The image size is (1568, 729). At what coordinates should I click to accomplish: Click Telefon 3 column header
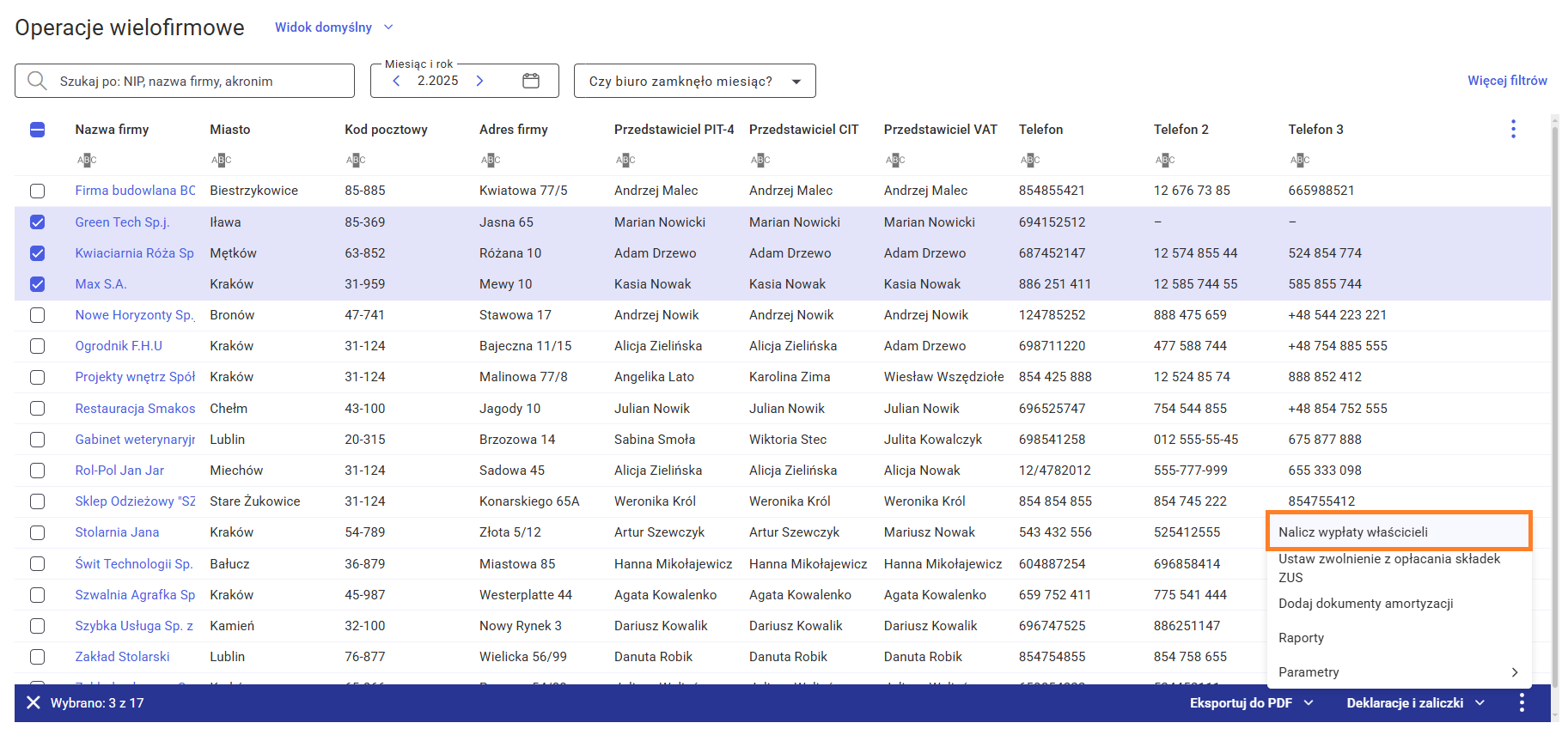[1315, 130]
